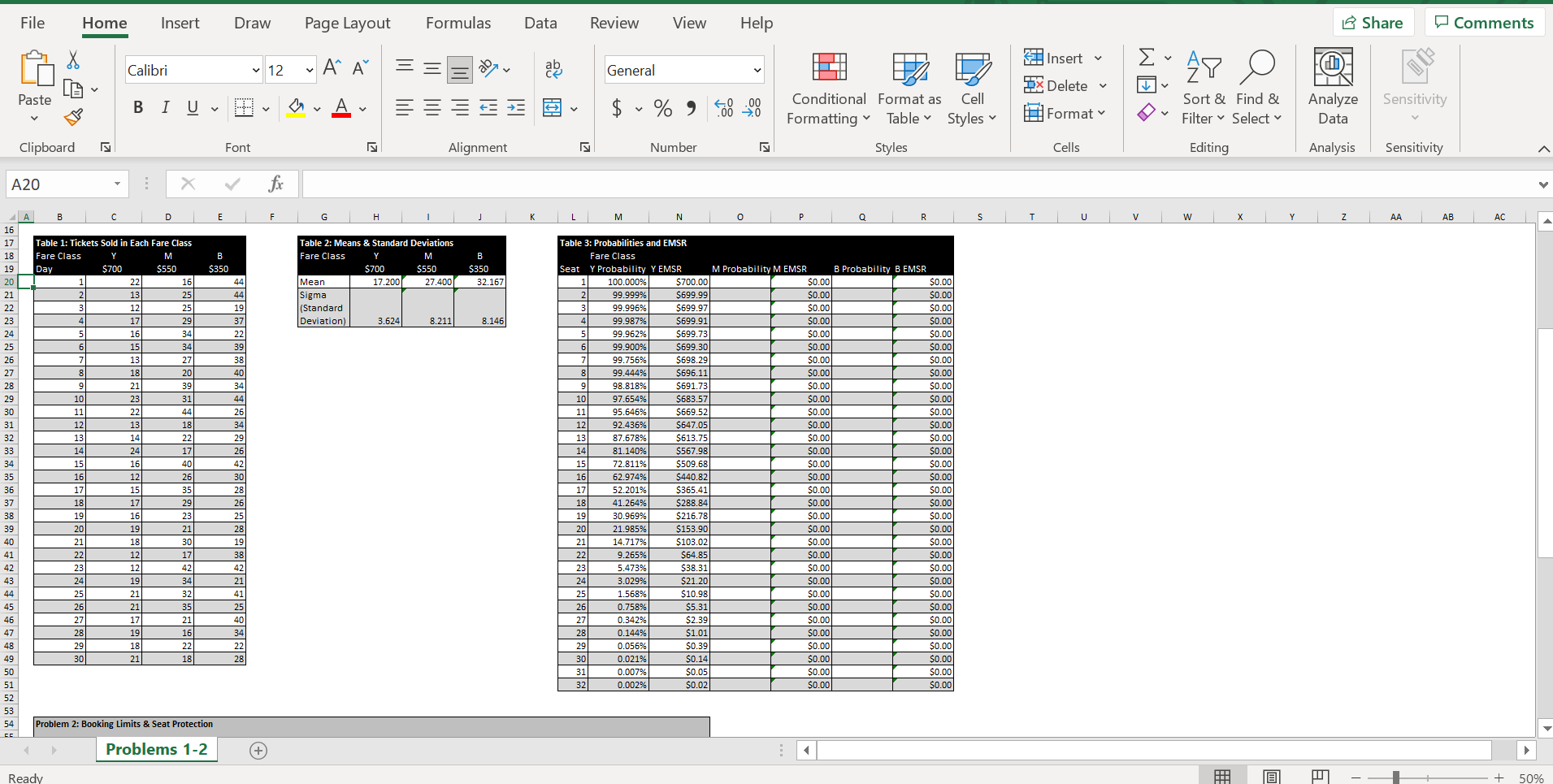Open the Number Format dropdown showing General
Image resolution: width=1553 pixels, height=784 pixels.
coord(683,69)
